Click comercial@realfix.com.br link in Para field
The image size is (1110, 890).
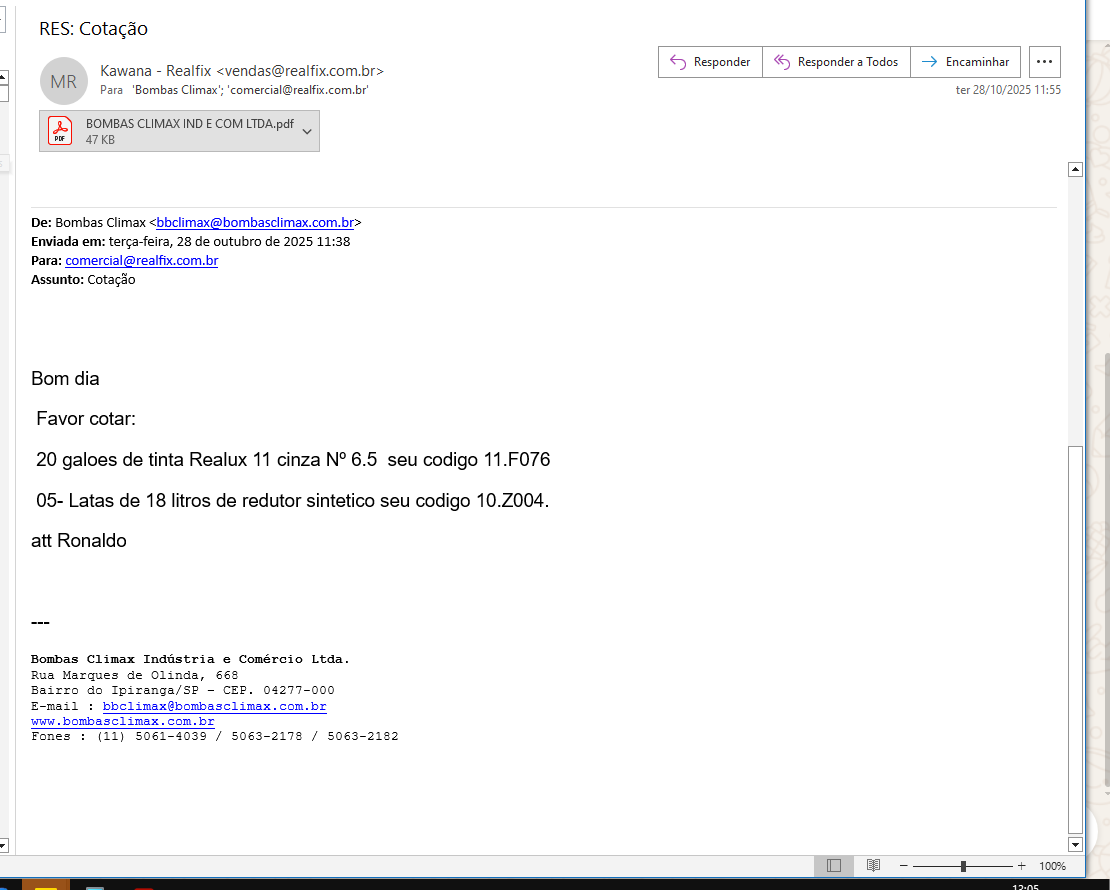[142, 261]
